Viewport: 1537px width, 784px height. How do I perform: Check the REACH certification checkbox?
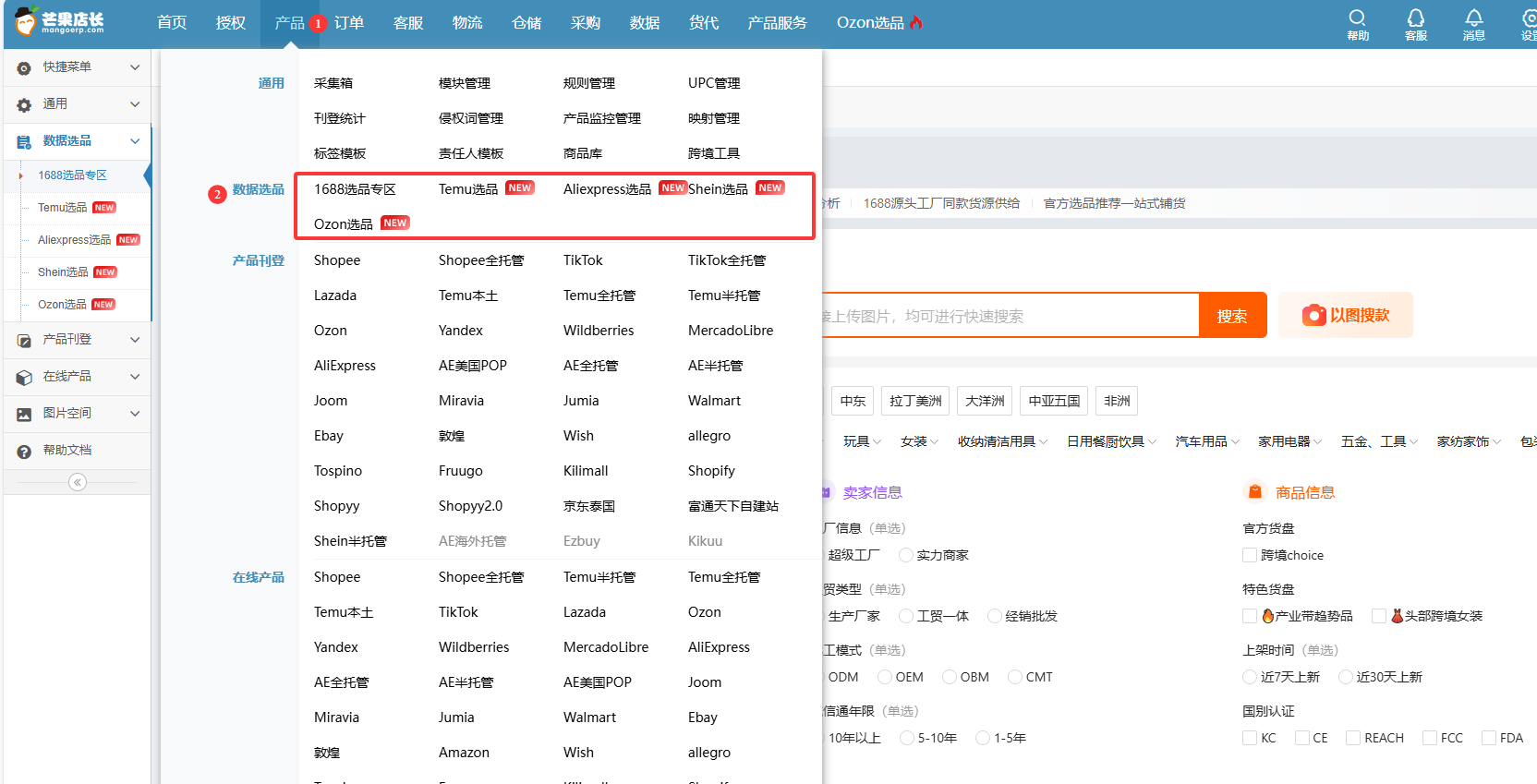1353,738
